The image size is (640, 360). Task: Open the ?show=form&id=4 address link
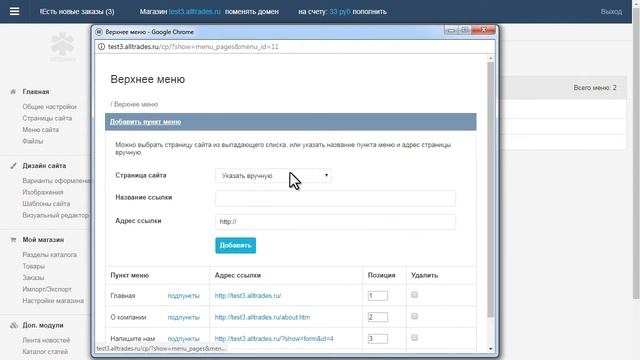[x=274, y=338]
